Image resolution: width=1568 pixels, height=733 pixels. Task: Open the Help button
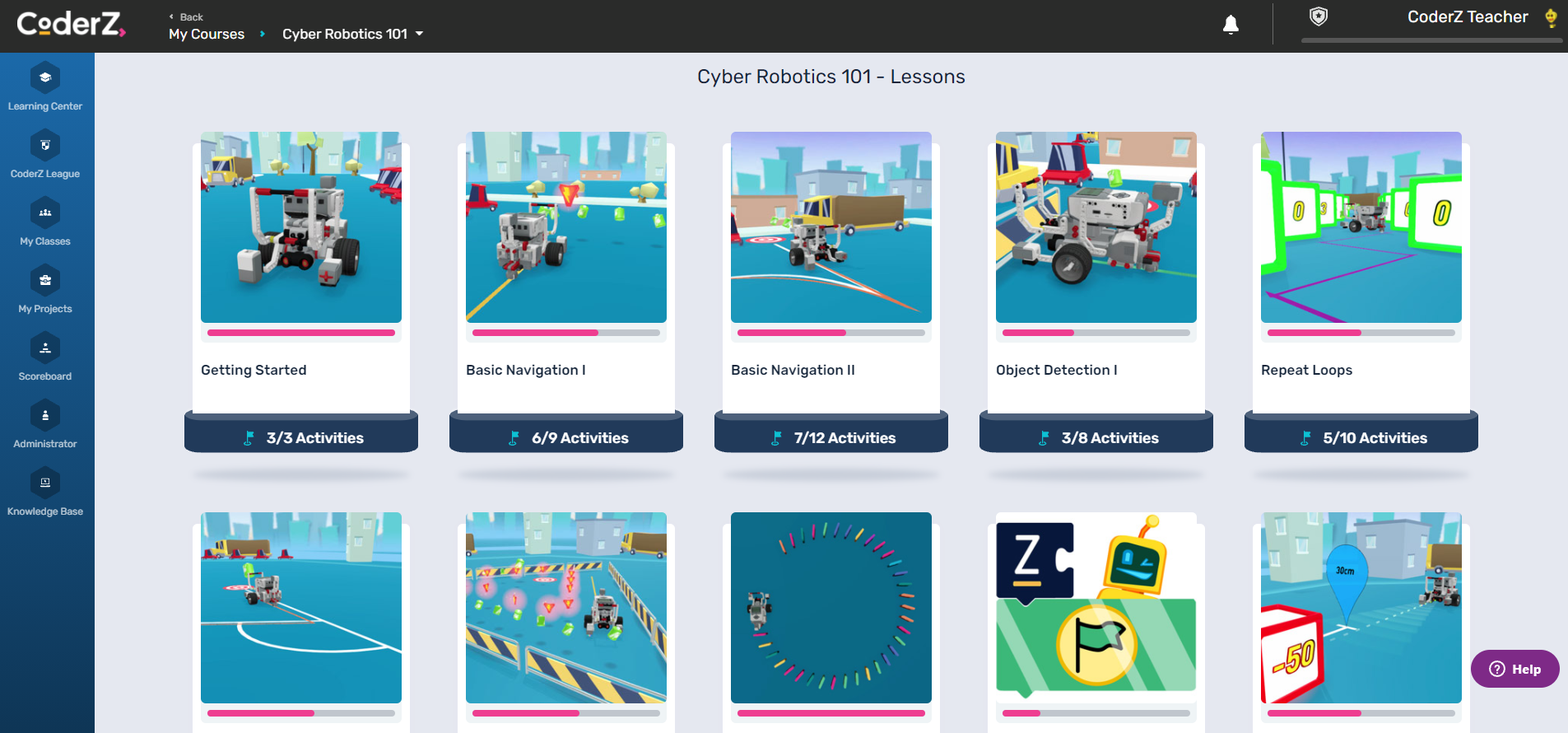(1514, 669)
